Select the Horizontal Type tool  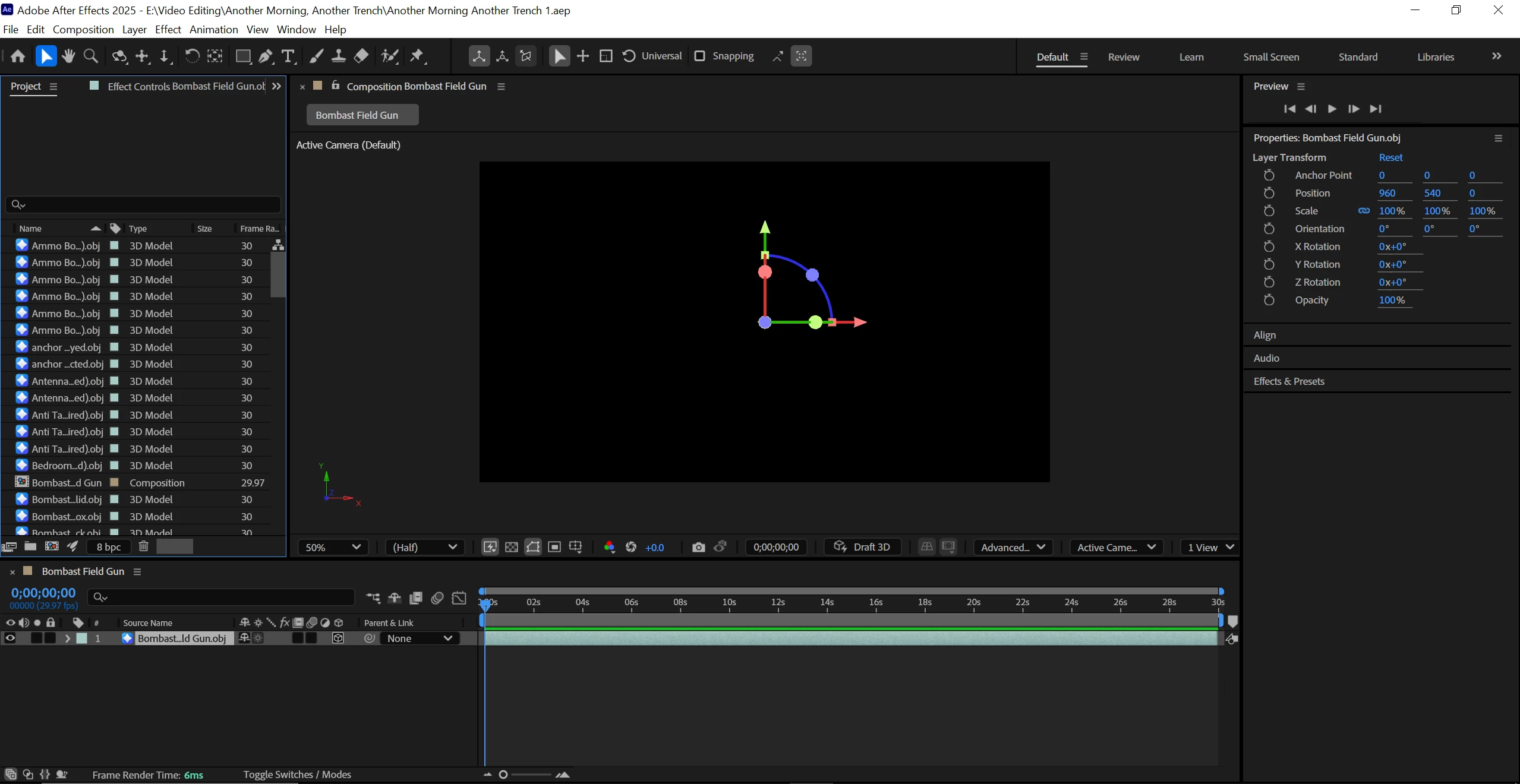[x=288, y=56]
